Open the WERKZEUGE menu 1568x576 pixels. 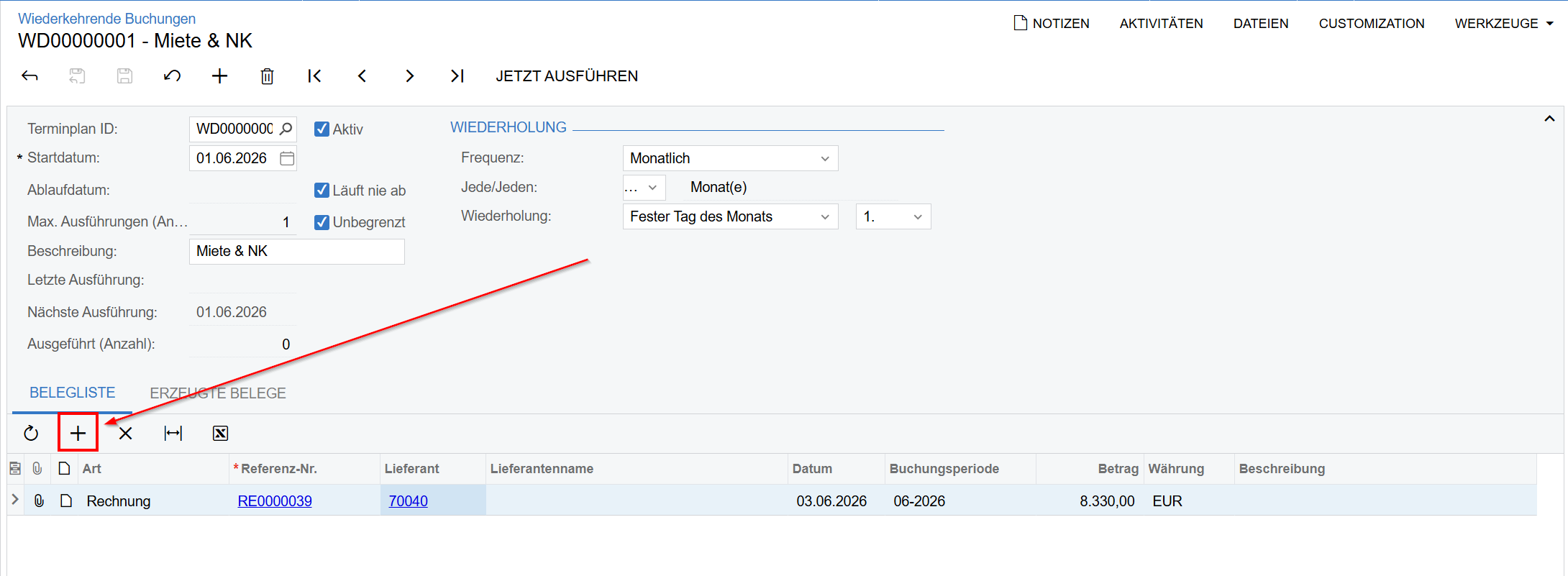1504,24
